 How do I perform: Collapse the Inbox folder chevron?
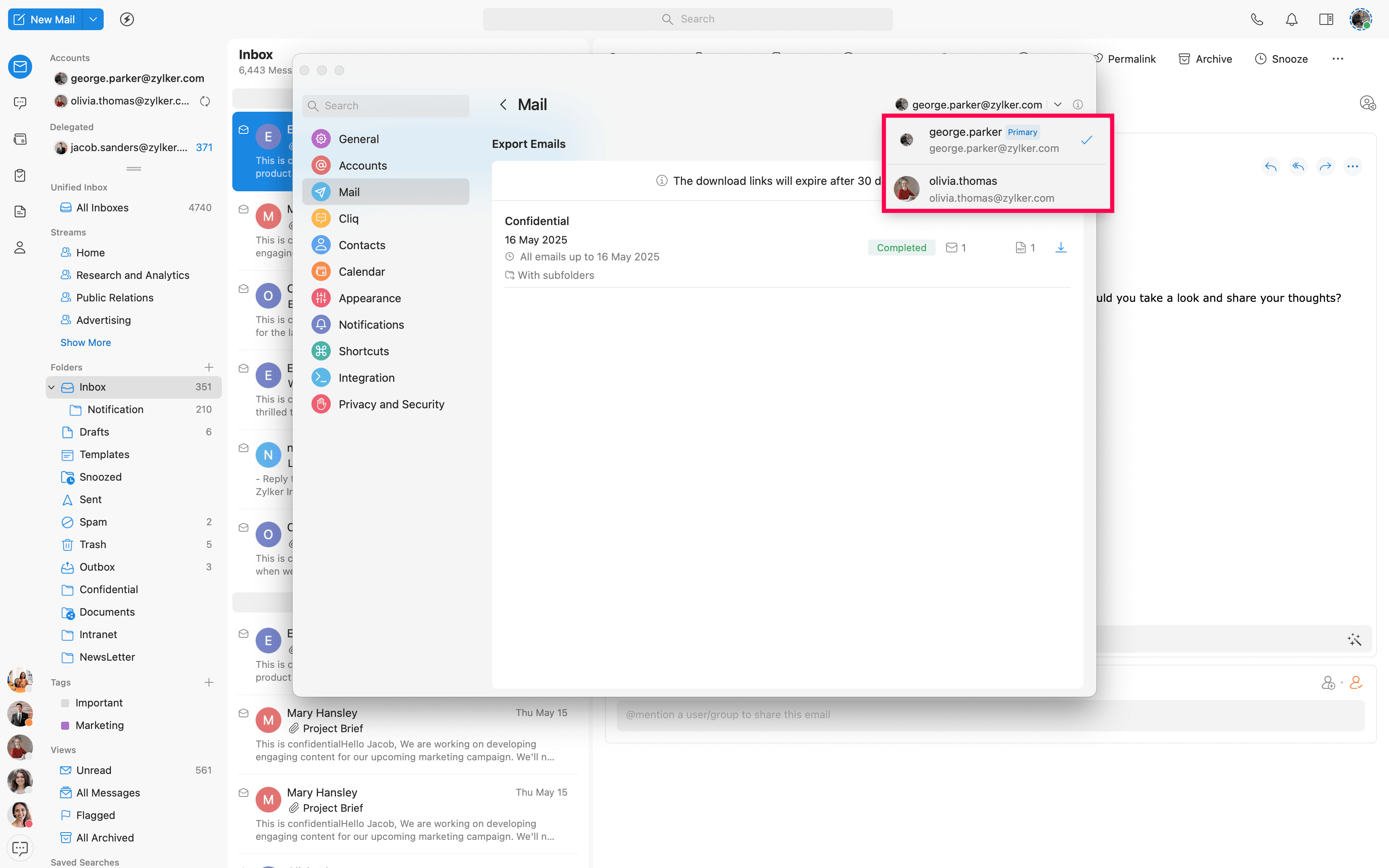point(52,387)
